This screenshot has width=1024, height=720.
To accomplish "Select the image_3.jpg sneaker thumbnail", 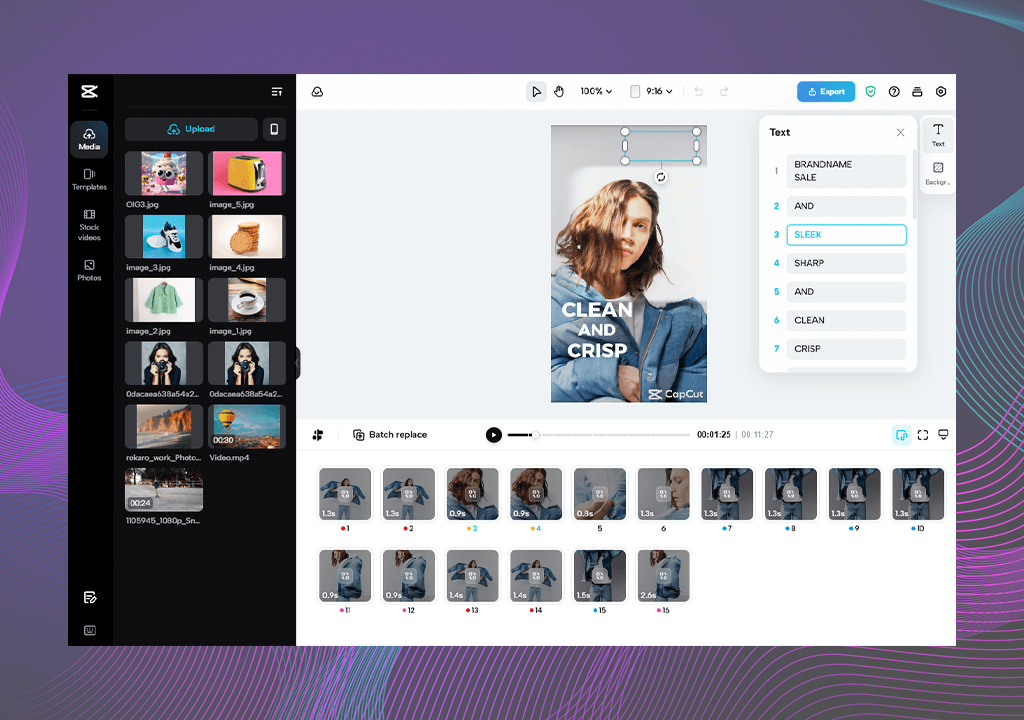I will 164,237.
